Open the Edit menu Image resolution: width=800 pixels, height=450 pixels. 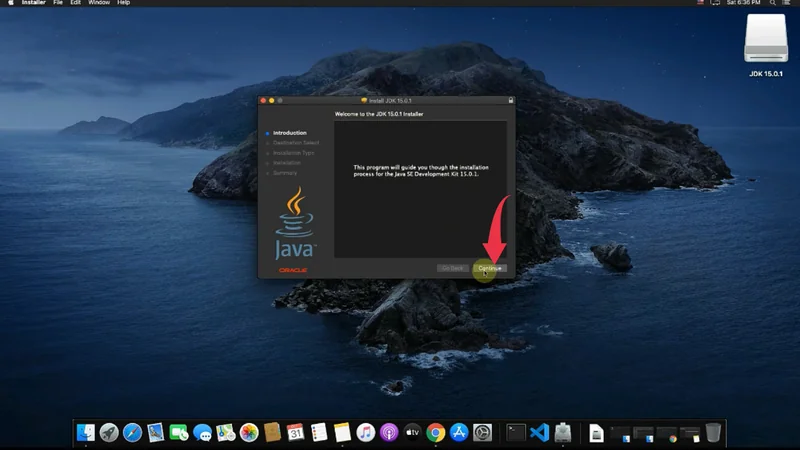click(75, 3)
